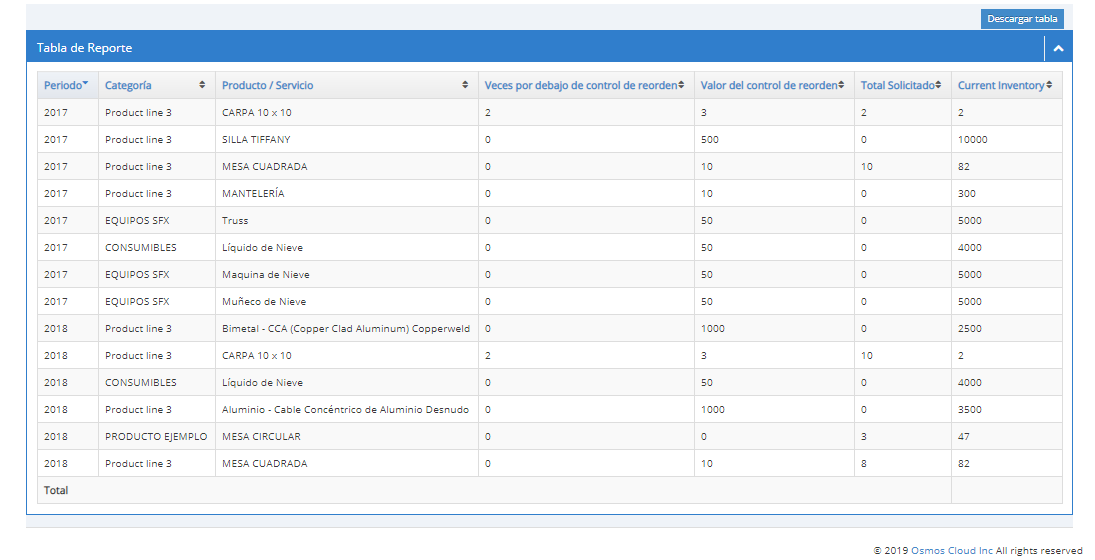Select the Maquina de Nieve cell
Screen dimensions: 1095x560
click(x=346, y=274)
